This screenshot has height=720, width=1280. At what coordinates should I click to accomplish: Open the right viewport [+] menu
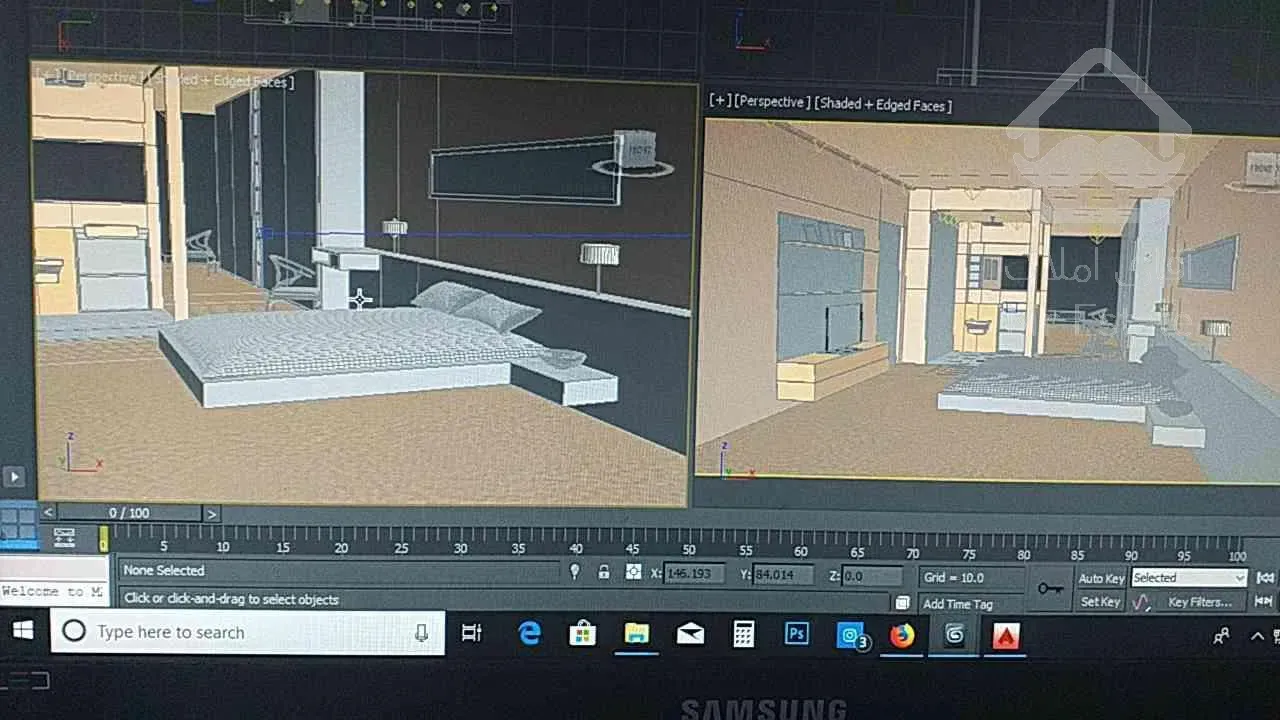click(718, 102)
